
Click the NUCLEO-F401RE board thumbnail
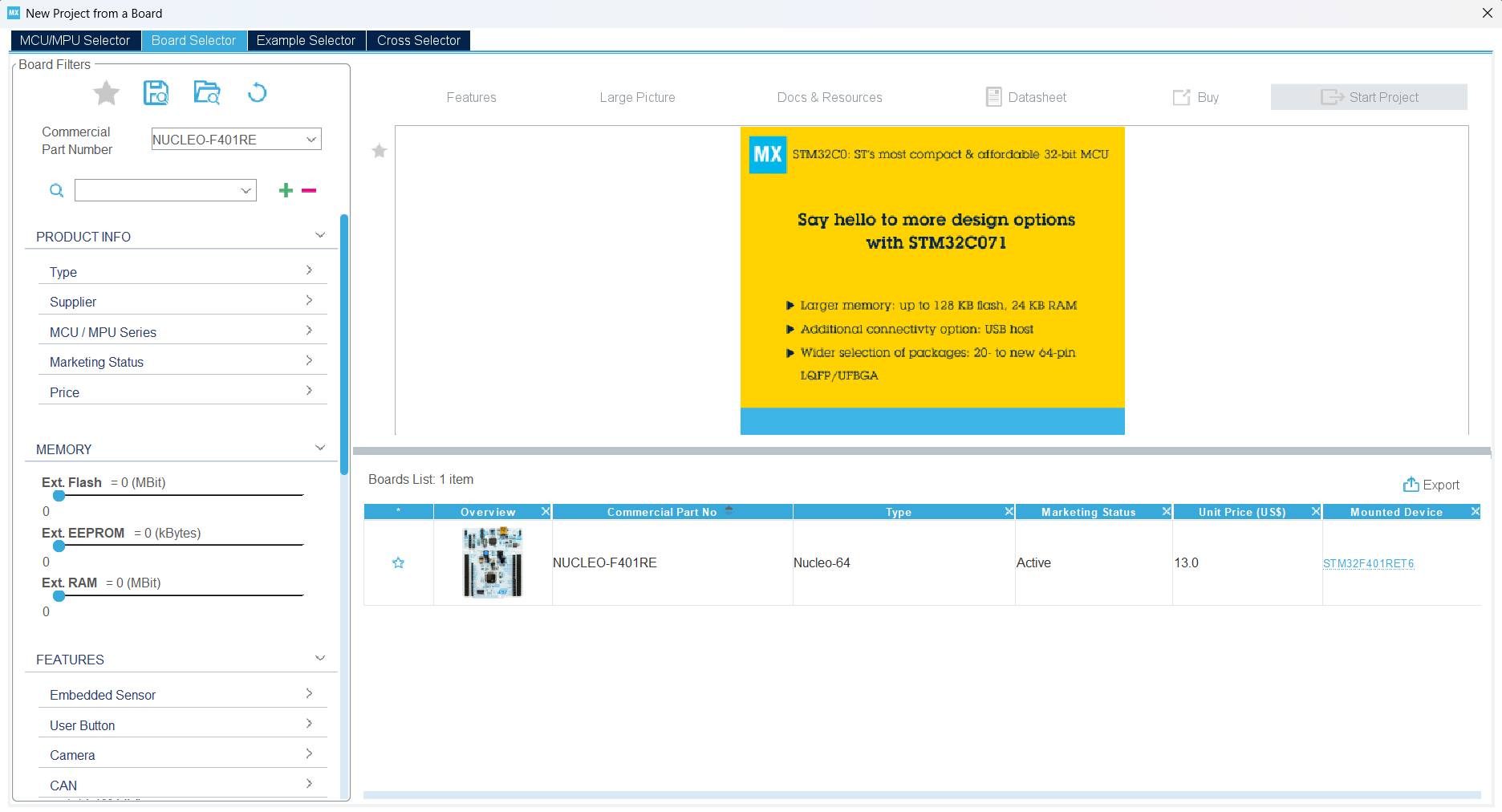(x=493, y=562)
